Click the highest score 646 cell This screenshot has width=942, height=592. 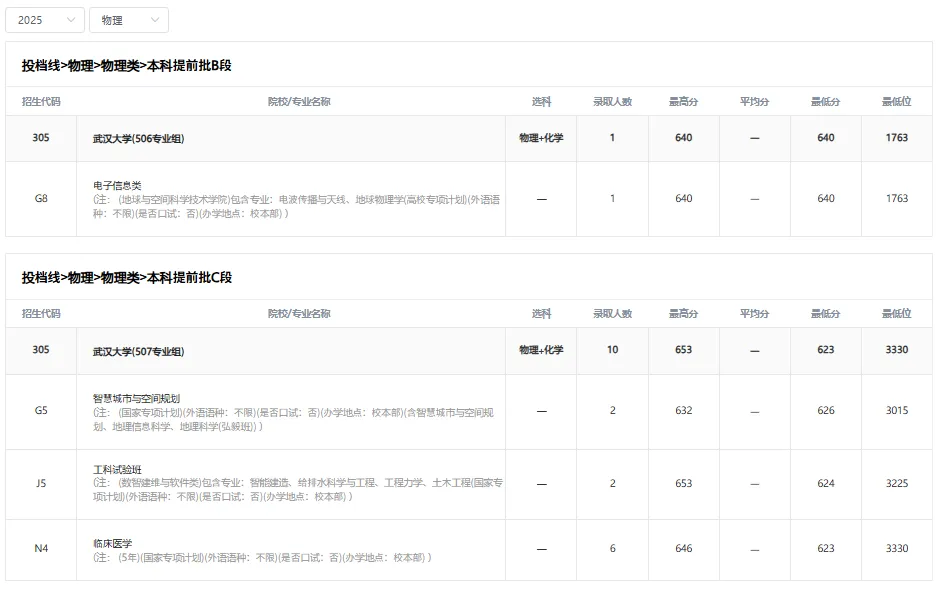coord(684,548)
